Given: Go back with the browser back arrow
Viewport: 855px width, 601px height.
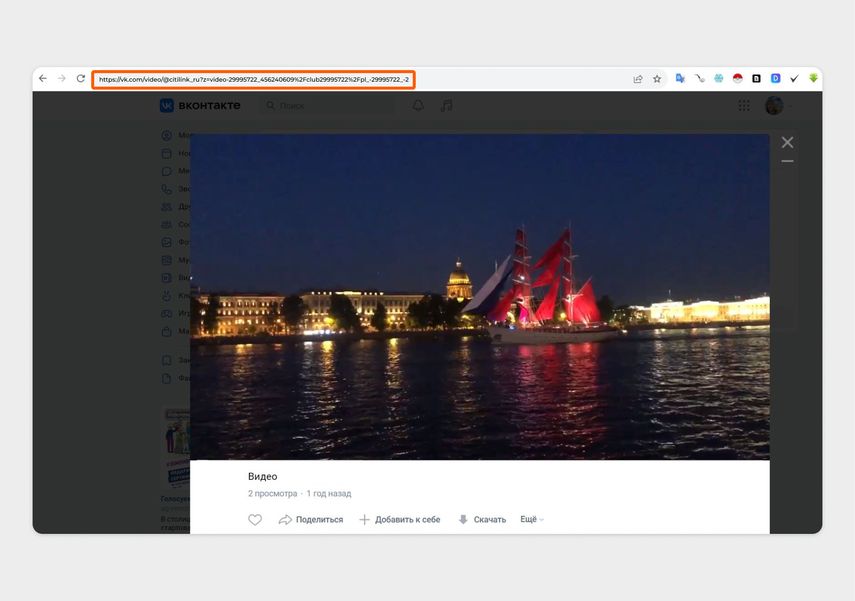Looking at the screenshot, I should point(43,79).
